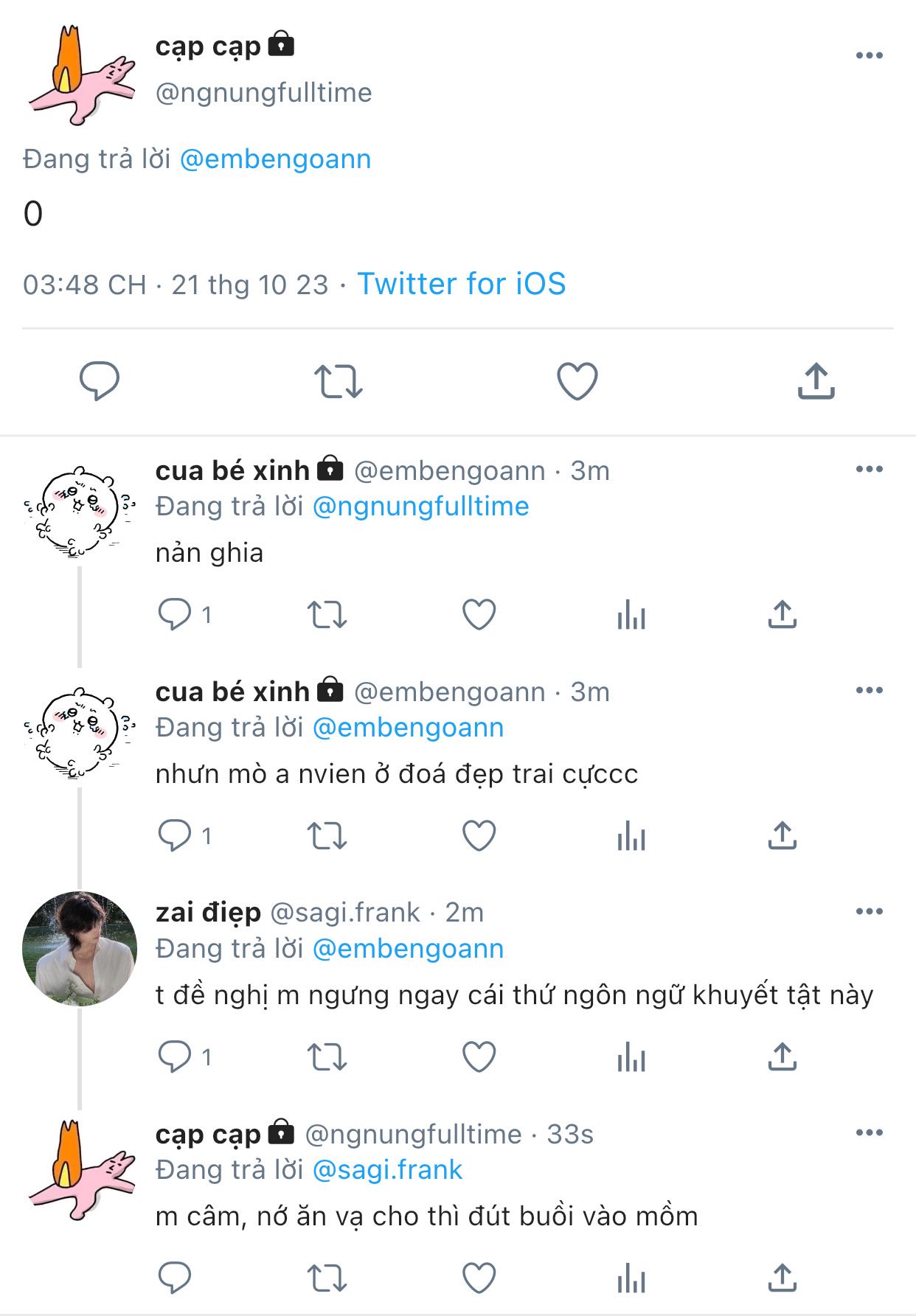Screen dimensions: 916x1316
Task: Share the main tweet via share icon
Action: coord(816,381)
